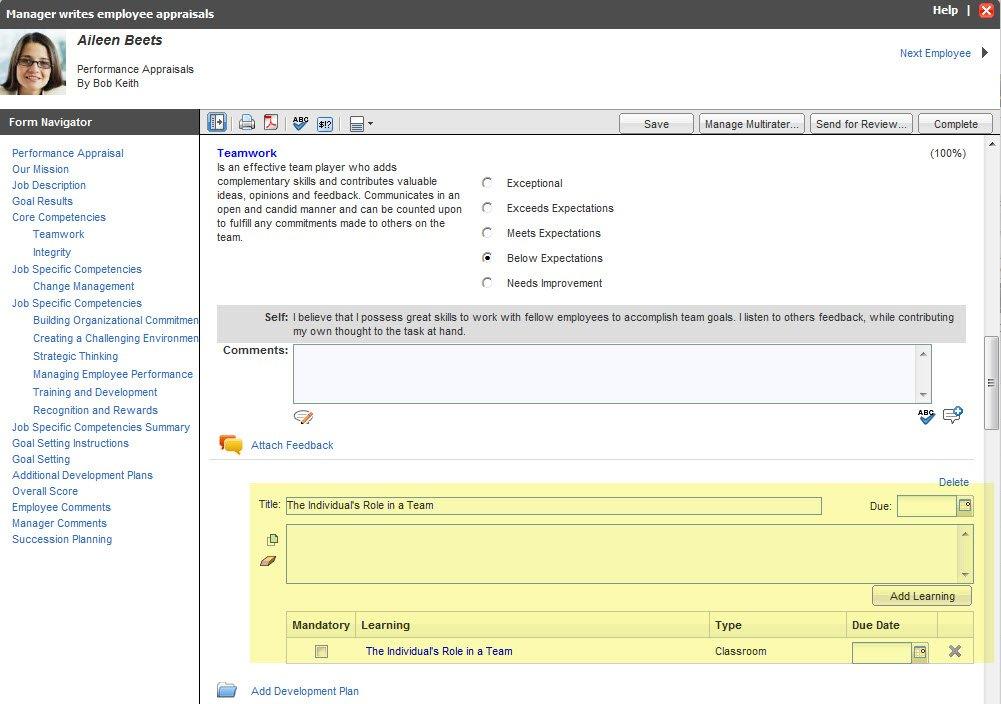The width and height of the screenshot is (1001, 704).
Task: Click the Add Development Plan link
Action: point(305,691)
